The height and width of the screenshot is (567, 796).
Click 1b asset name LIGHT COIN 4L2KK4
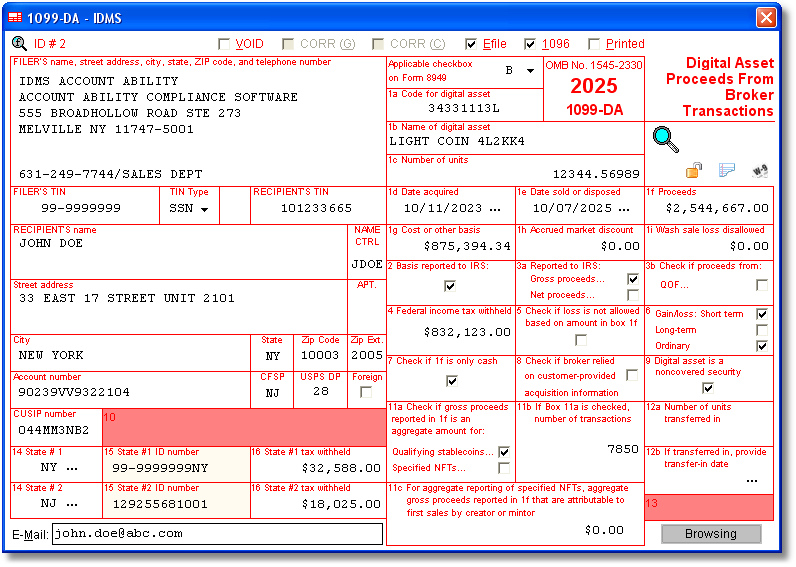515,141
